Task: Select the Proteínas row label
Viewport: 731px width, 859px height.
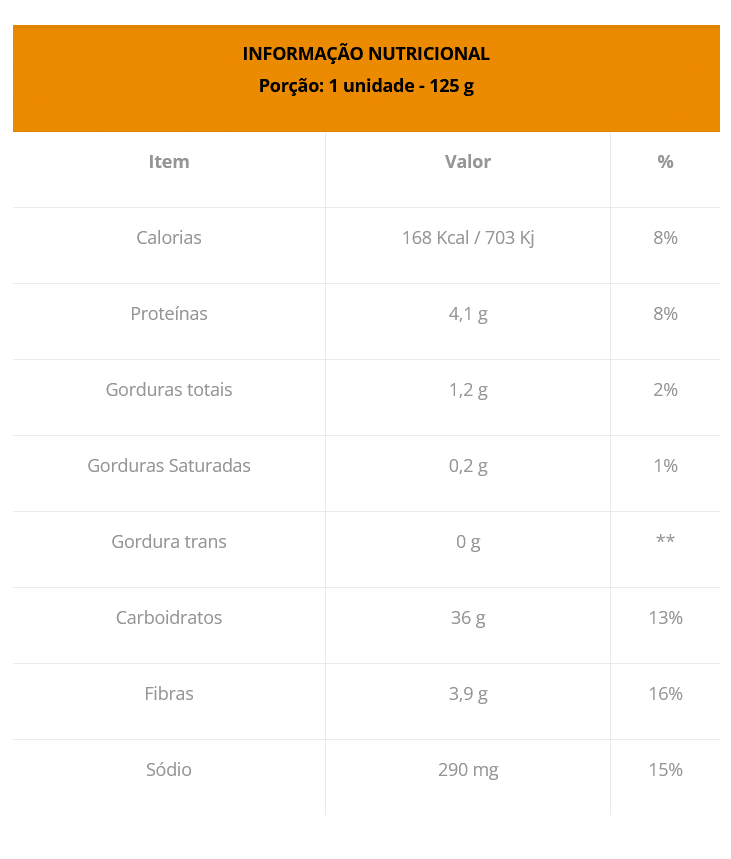Action: coord(169,314)
